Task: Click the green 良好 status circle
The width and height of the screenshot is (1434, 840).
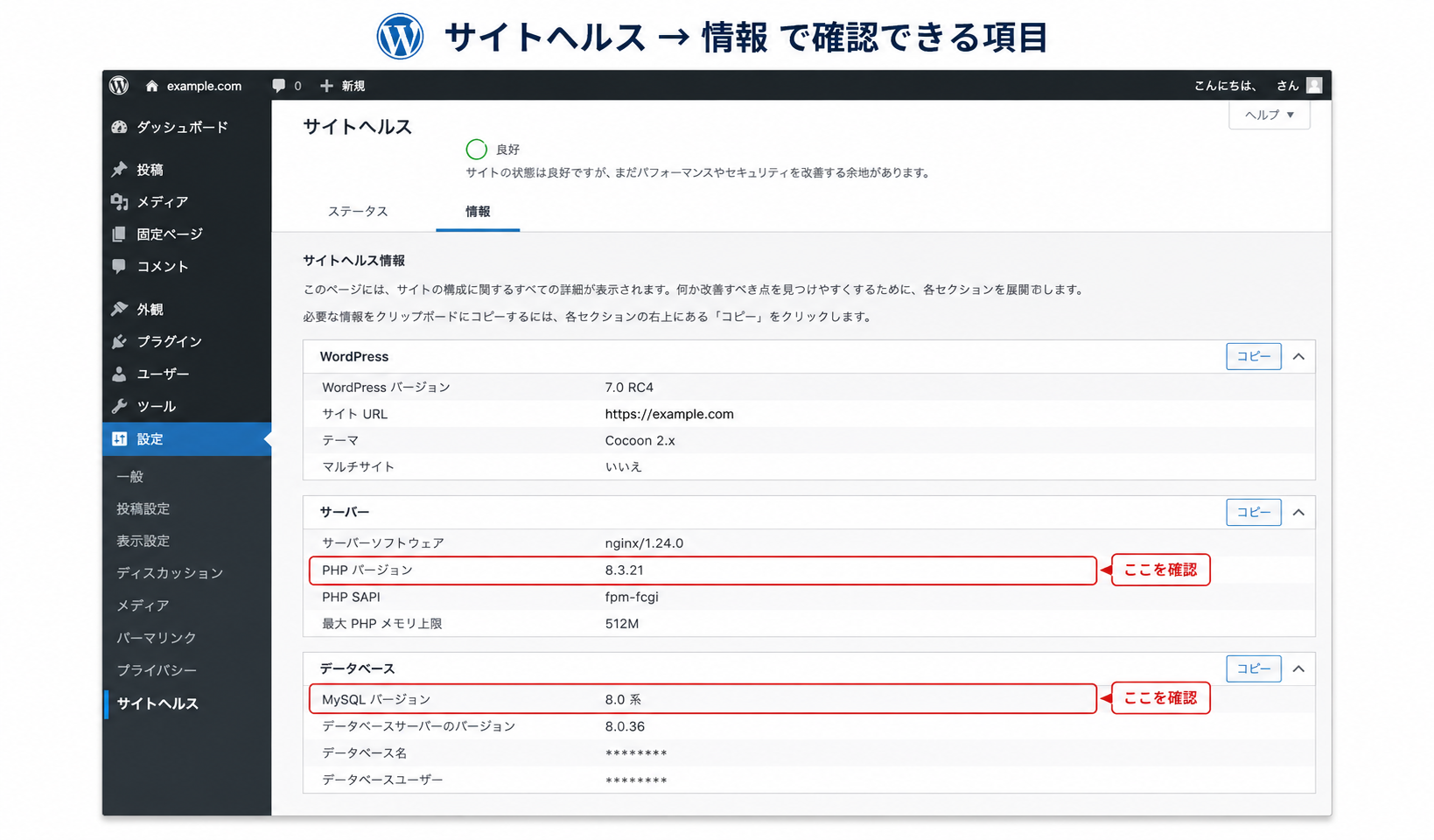Action: click(x=476, y=149)
